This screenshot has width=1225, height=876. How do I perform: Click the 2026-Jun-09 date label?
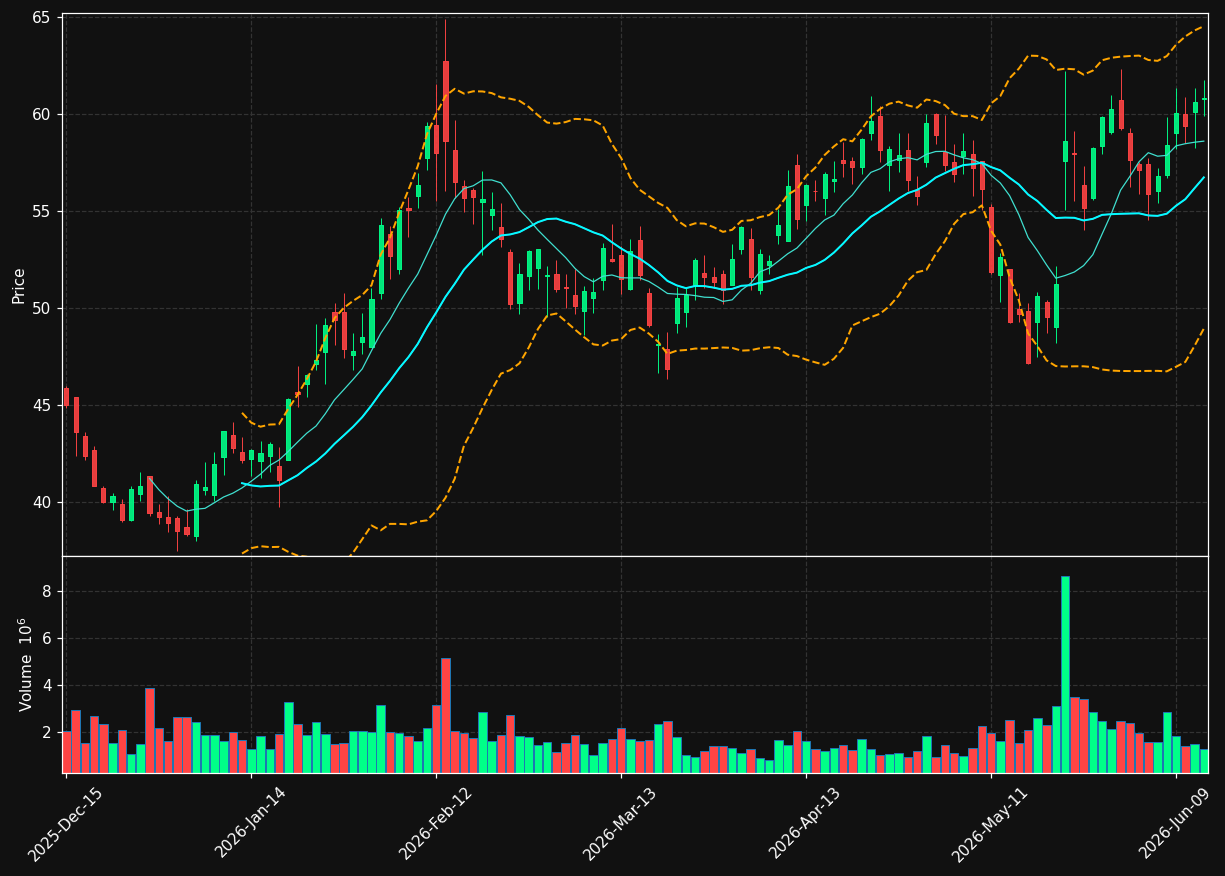coord(1176,823)
